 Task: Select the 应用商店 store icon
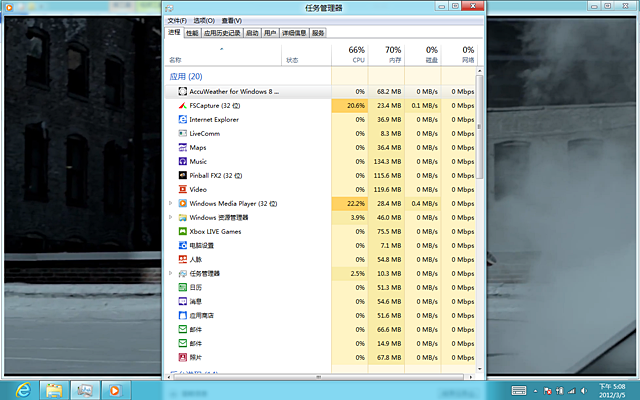[182, 315]
